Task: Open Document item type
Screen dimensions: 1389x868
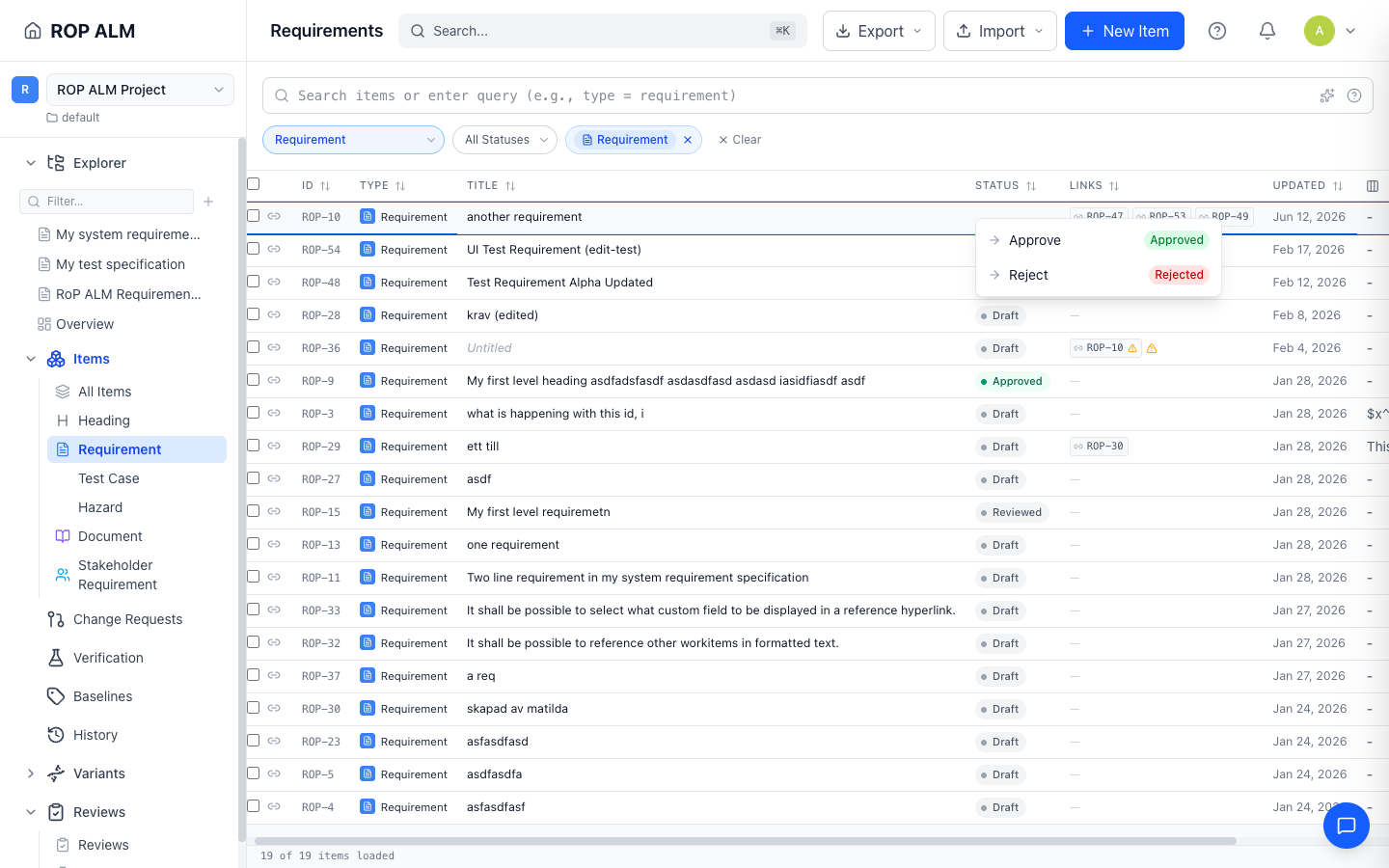Action: pyautogui.click(x=110, y=536)
